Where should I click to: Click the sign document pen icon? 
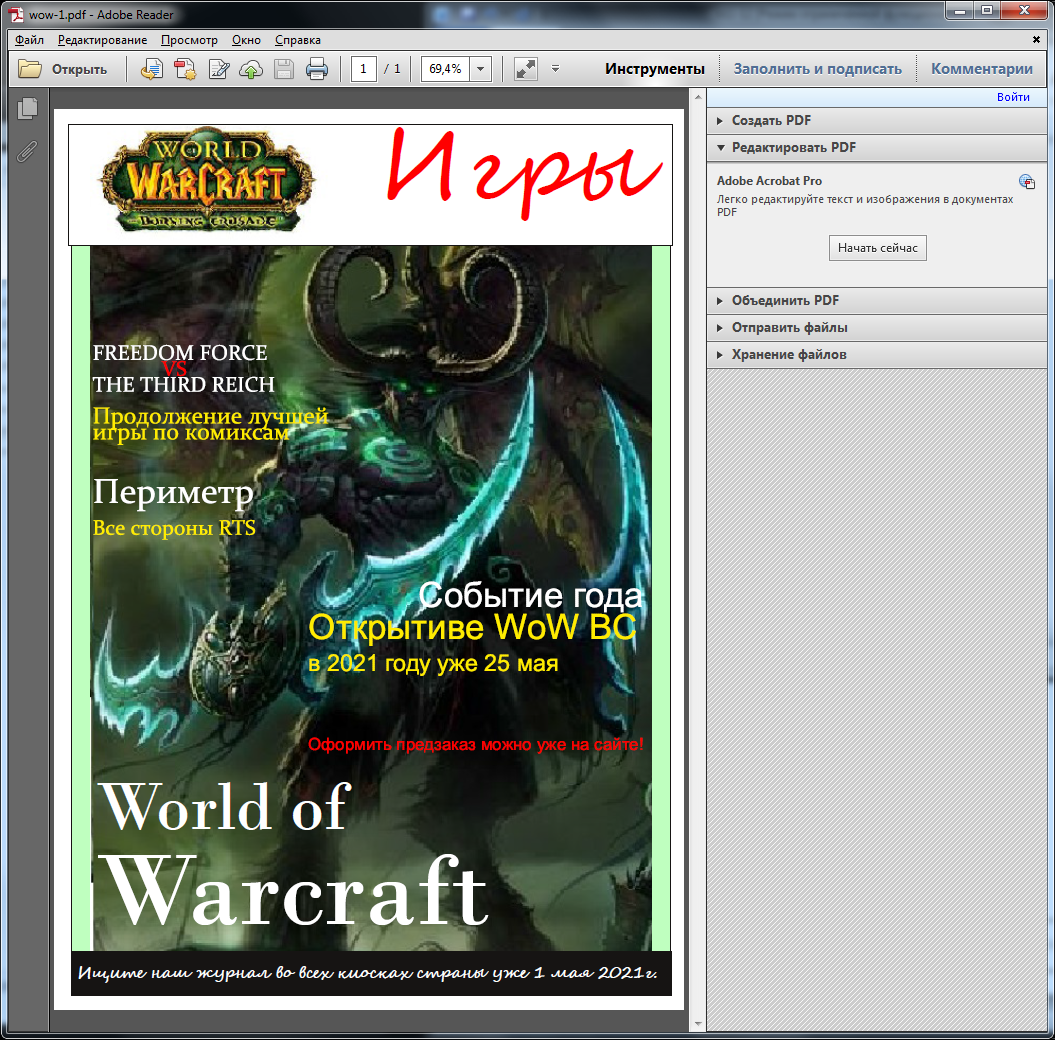tap(219, 69)
